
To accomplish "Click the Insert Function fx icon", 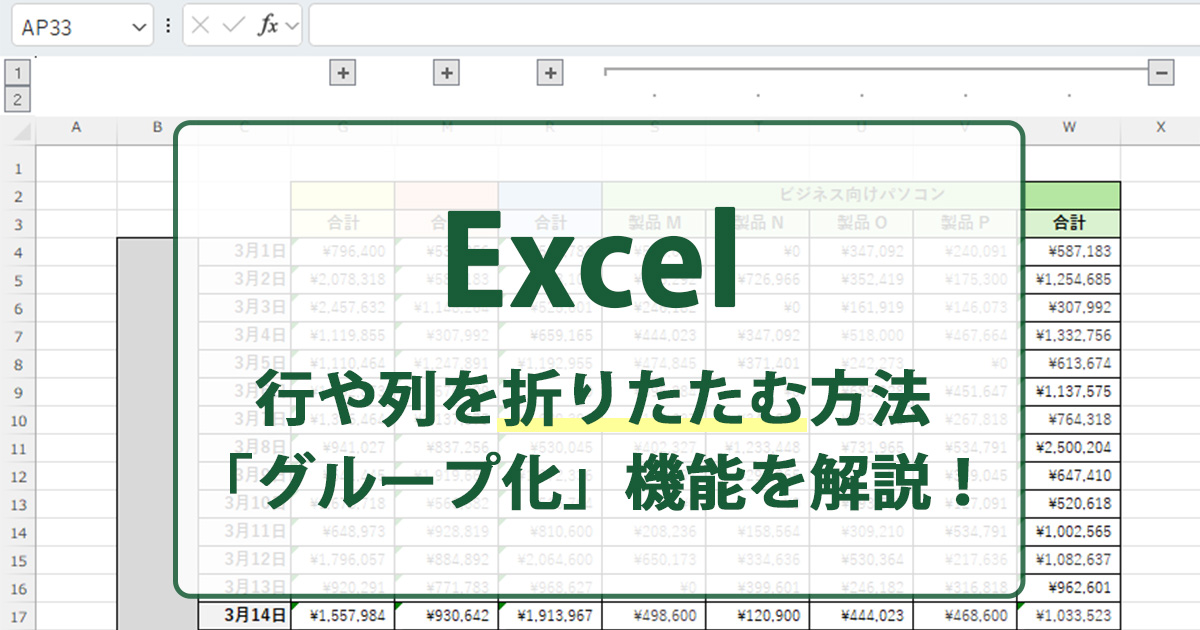I will [268, 27].
